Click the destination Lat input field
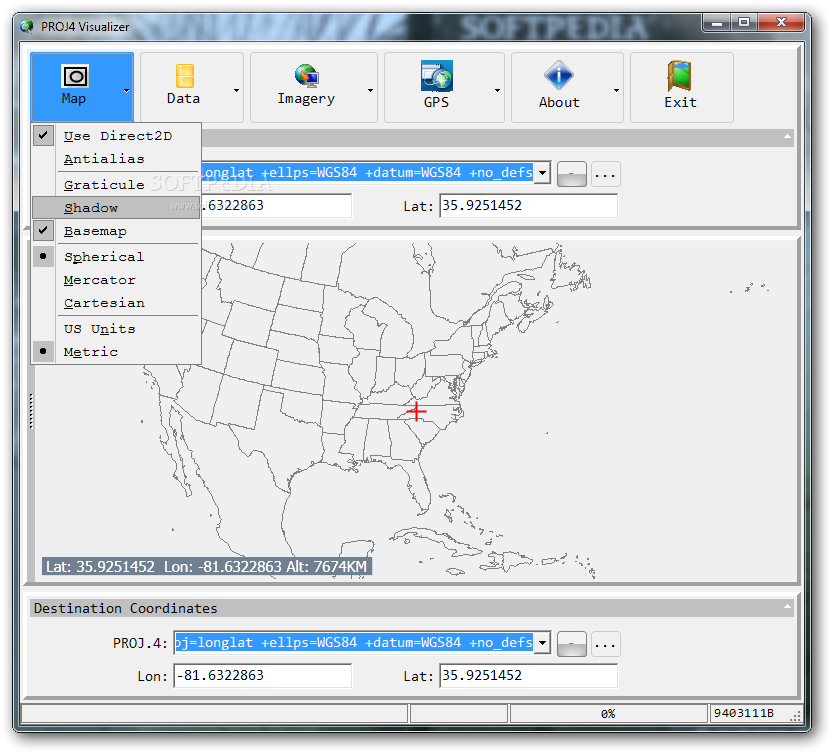This screenshot has height=753, width=832. pyautogui.click(x=528, y=676)
